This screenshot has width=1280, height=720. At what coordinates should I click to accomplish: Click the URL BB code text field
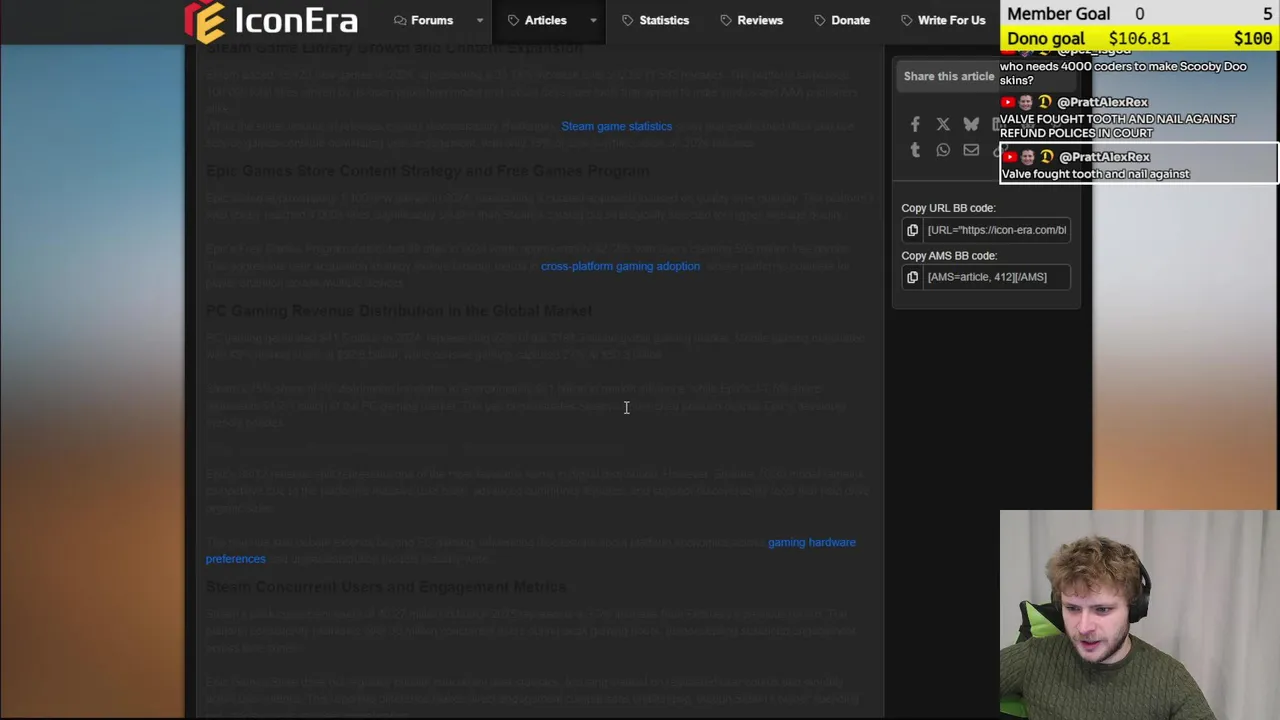(996, 230)
